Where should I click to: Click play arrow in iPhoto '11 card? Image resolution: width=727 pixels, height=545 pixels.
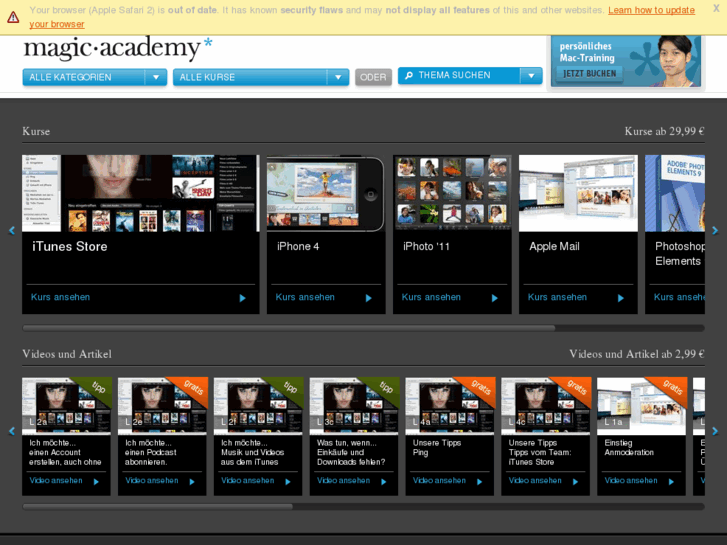coord(495,298)
